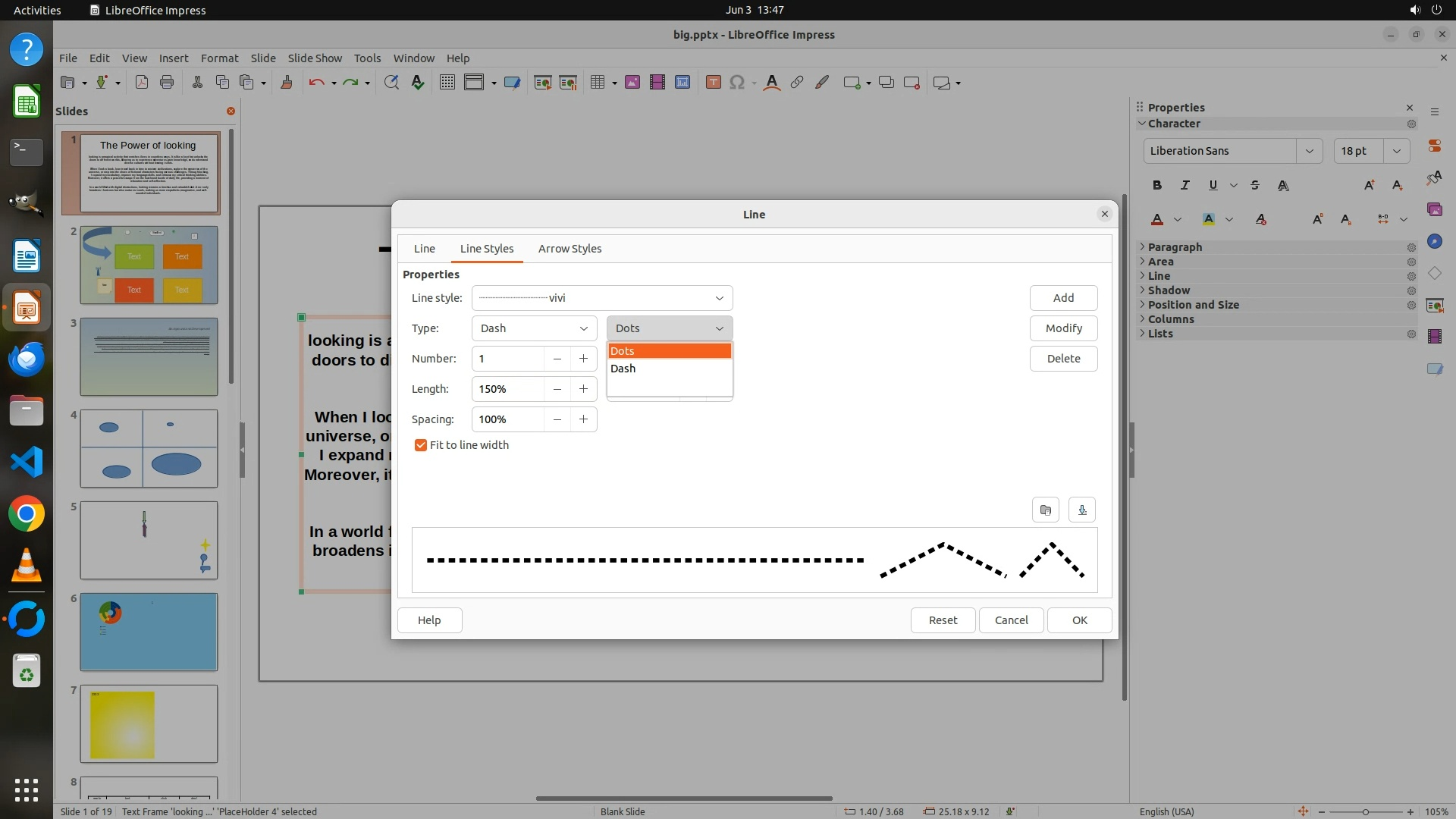
Task: Click the load line styles icon
Action: click(x=1045, y=510)
